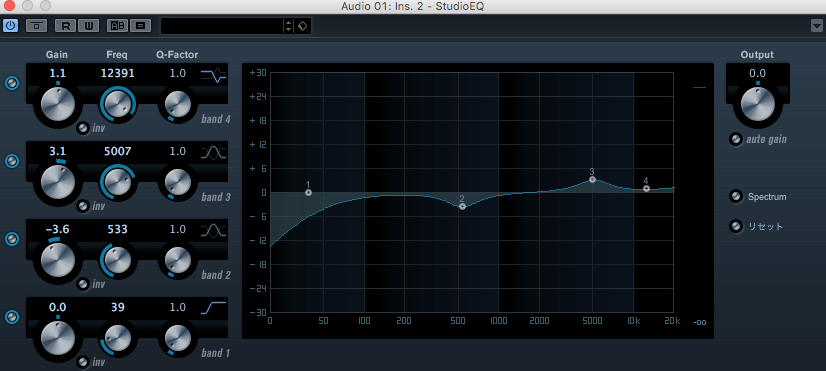The image size is (826, 371).
Task: Select EQ curve point 3 in graph
Action: tap(592, 180)
